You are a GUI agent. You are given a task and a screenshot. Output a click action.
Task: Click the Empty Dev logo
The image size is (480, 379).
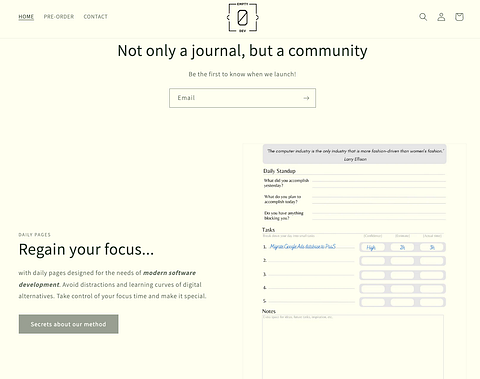coord(243,18)
